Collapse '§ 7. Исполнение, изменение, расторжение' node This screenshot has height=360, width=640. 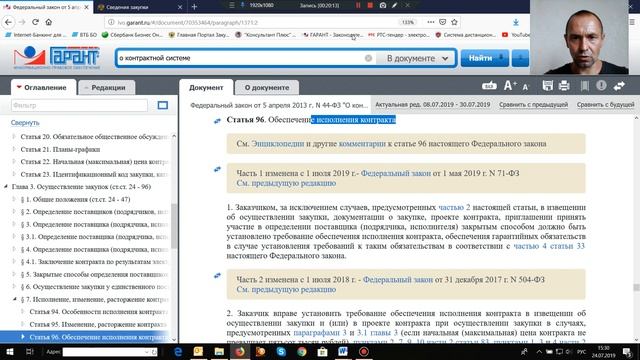(x=14, y=299)
